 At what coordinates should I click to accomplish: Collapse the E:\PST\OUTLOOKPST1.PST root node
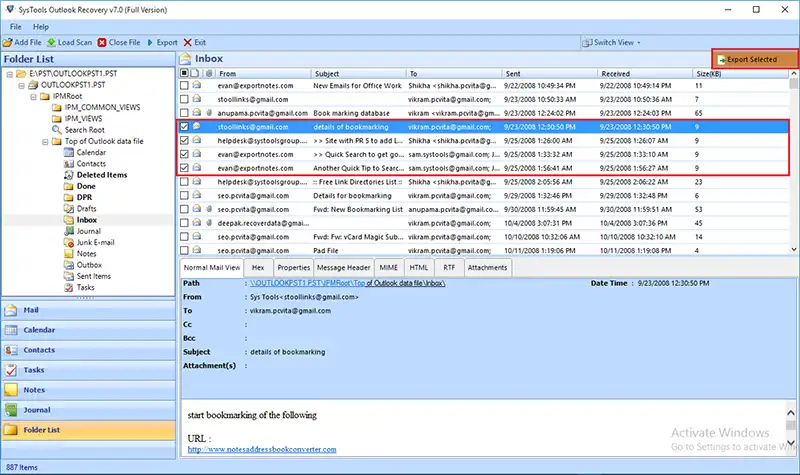click(x=10, y=74)
